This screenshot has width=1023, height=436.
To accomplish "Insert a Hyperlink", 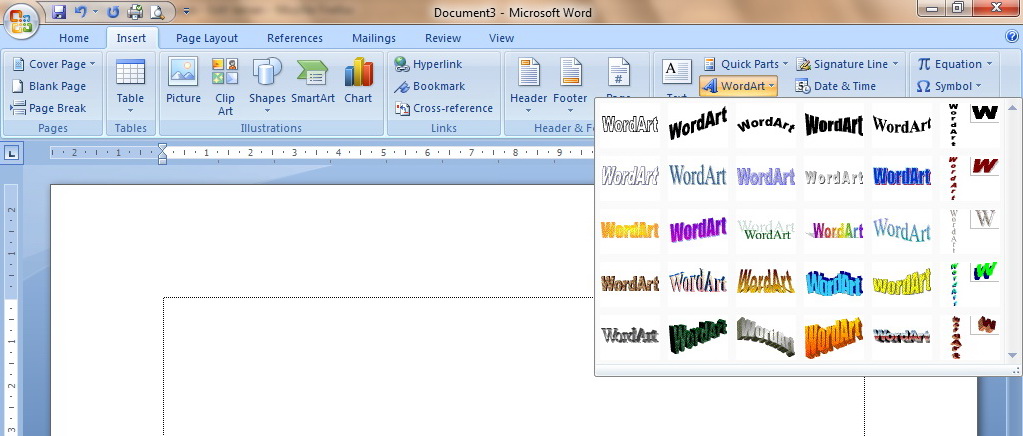I will (x=429, y=64).
